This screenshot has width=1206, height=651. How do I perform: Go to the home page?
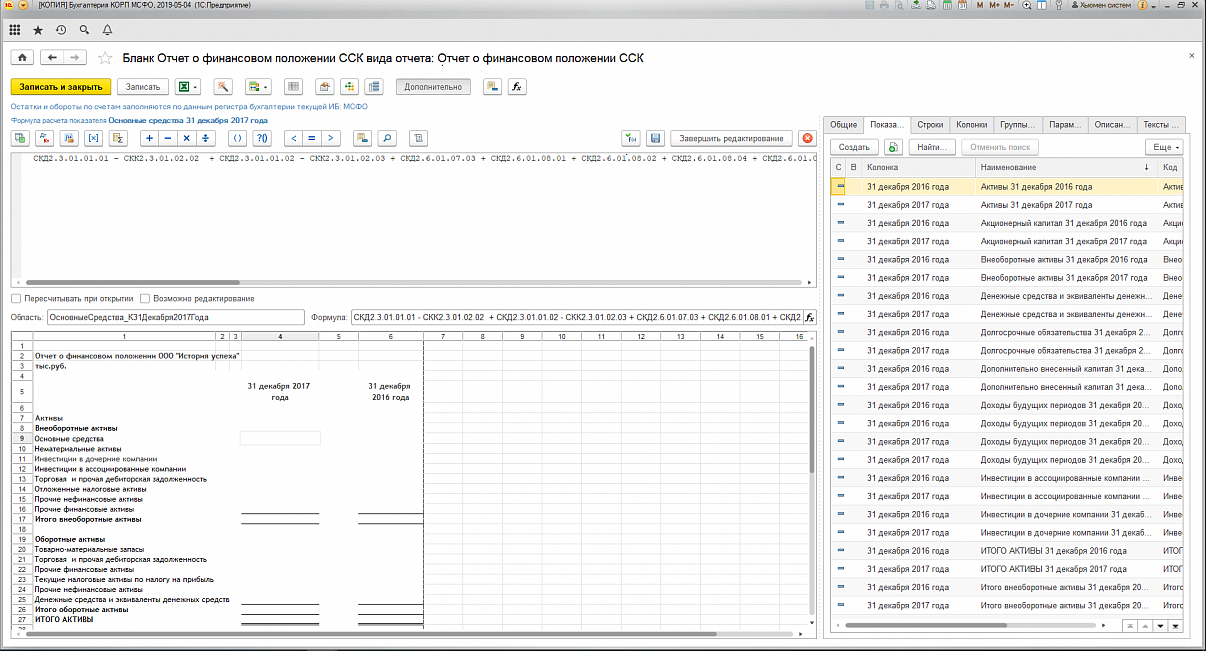pyautogui.click(x=21, y=58)
